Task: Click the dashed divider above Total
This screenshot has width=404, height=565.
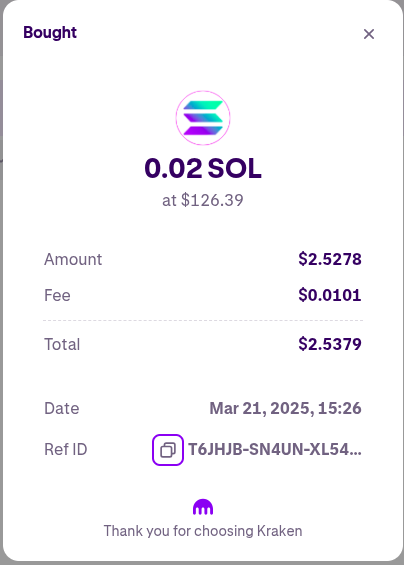Action: point(203,320)
